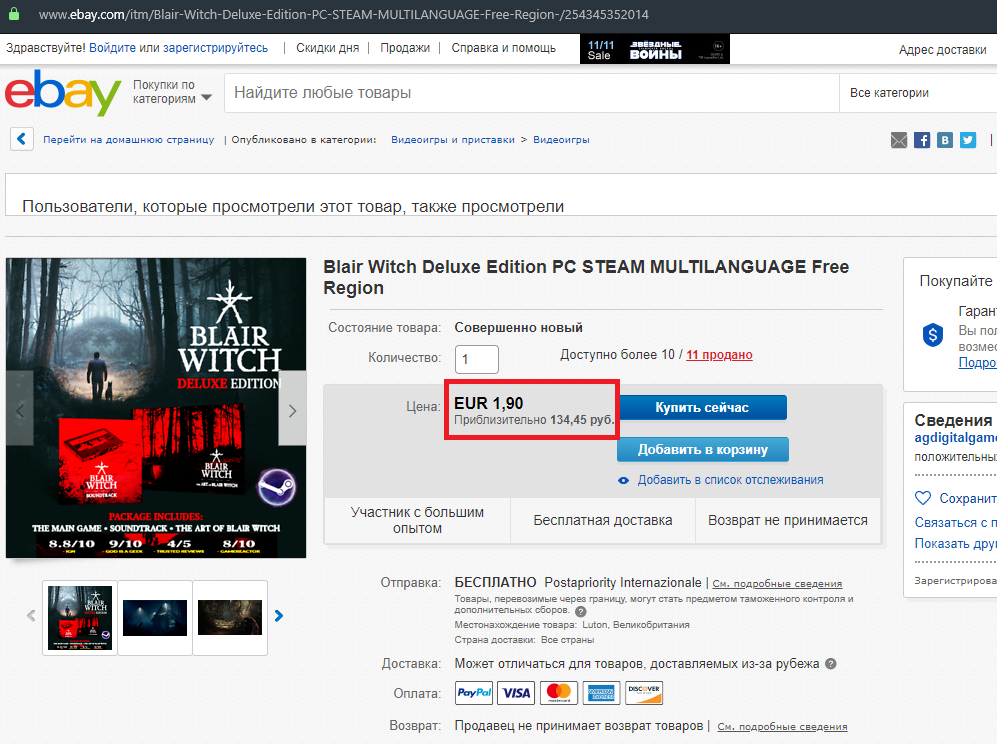Open seller 'agdigitalgame' profile link
The height and width of the screenshot is (744, 997).
tap(956, 437)
